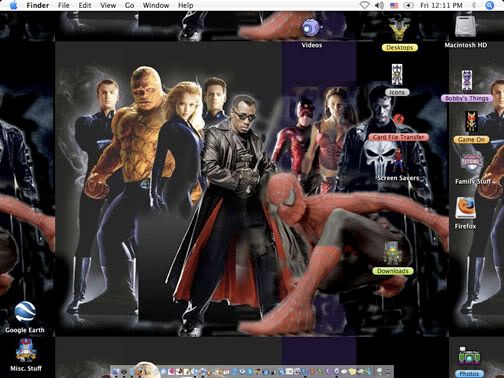Select the Google Earth desktop icon
Viewport: 504px width, 378px height.
tap(25, 312)
